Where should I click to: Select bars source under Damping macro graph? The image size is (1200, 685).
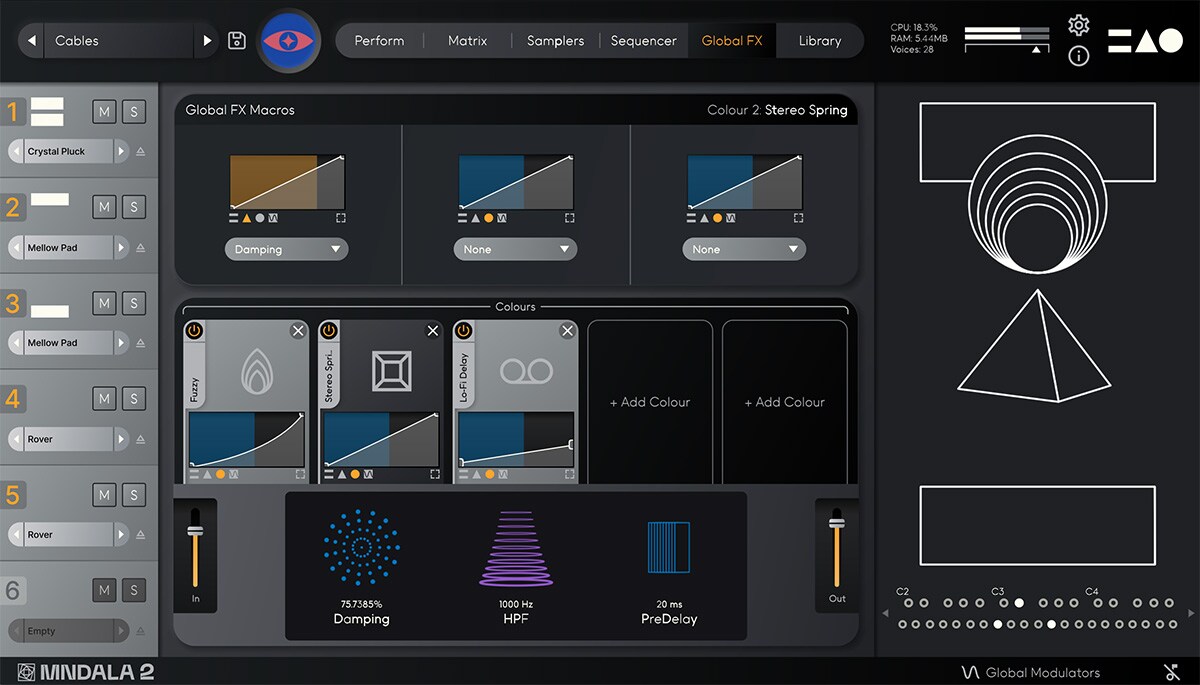pos(233,217)
